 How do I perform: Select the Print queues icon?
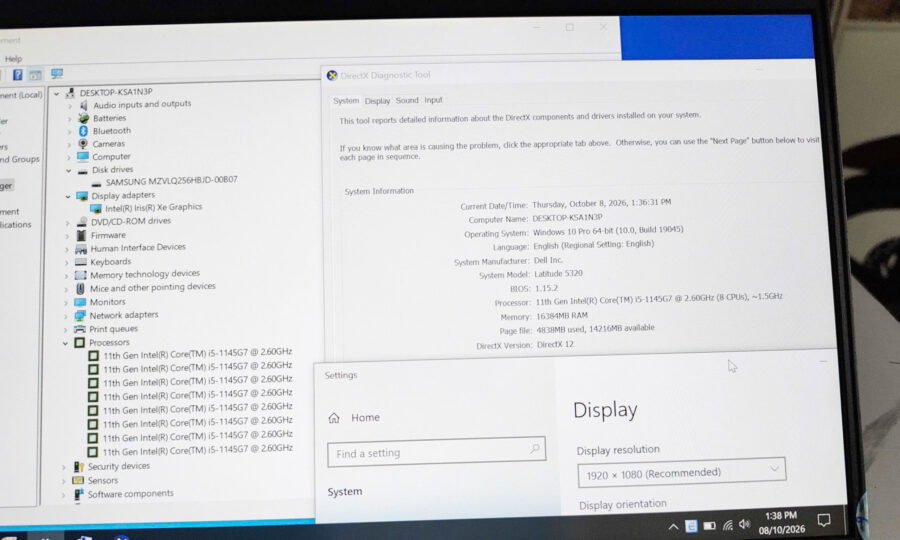point(80,329)
